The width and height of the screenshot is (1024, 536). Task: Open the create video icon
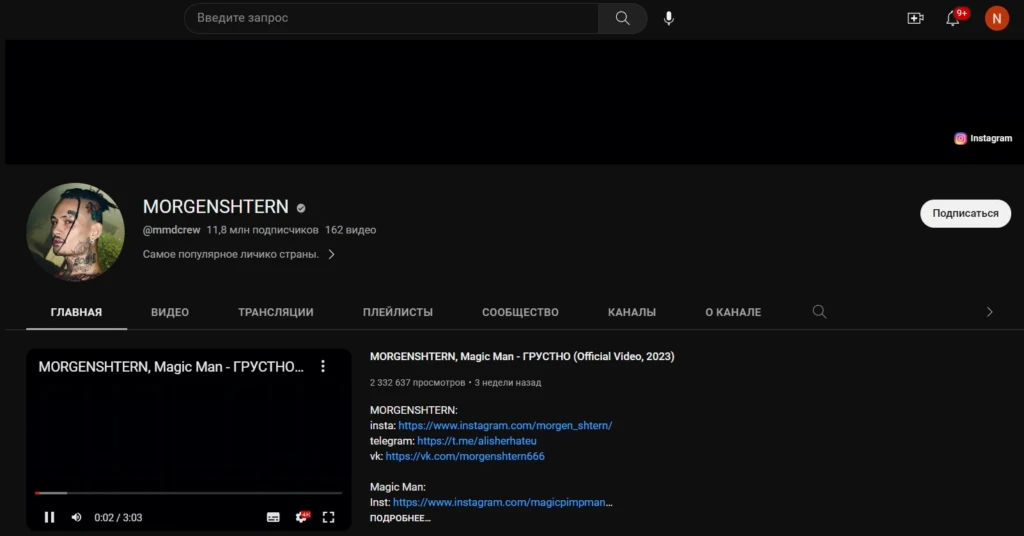[x=916, y=18]
